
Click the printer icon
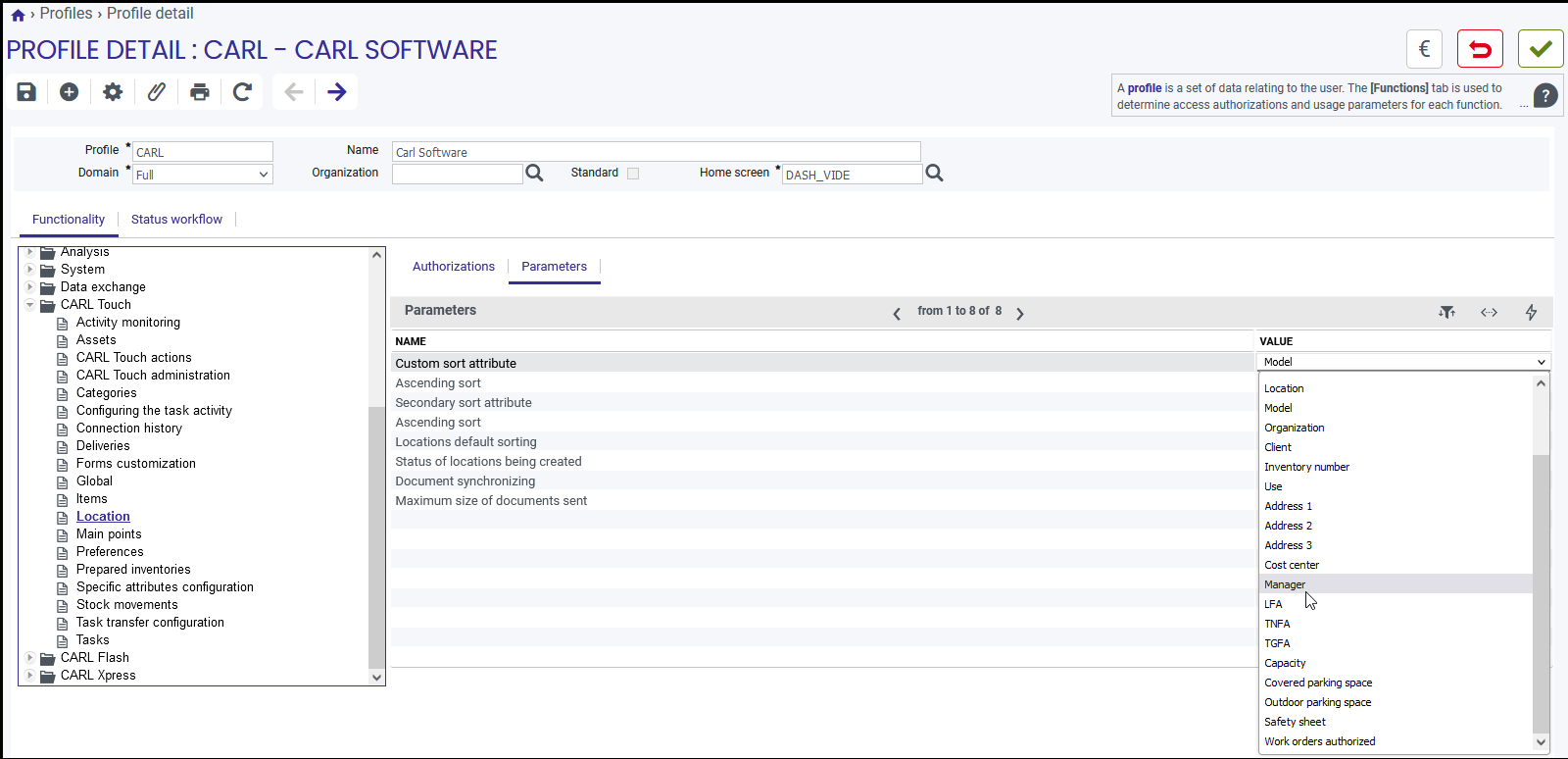(x=200, y=91)
